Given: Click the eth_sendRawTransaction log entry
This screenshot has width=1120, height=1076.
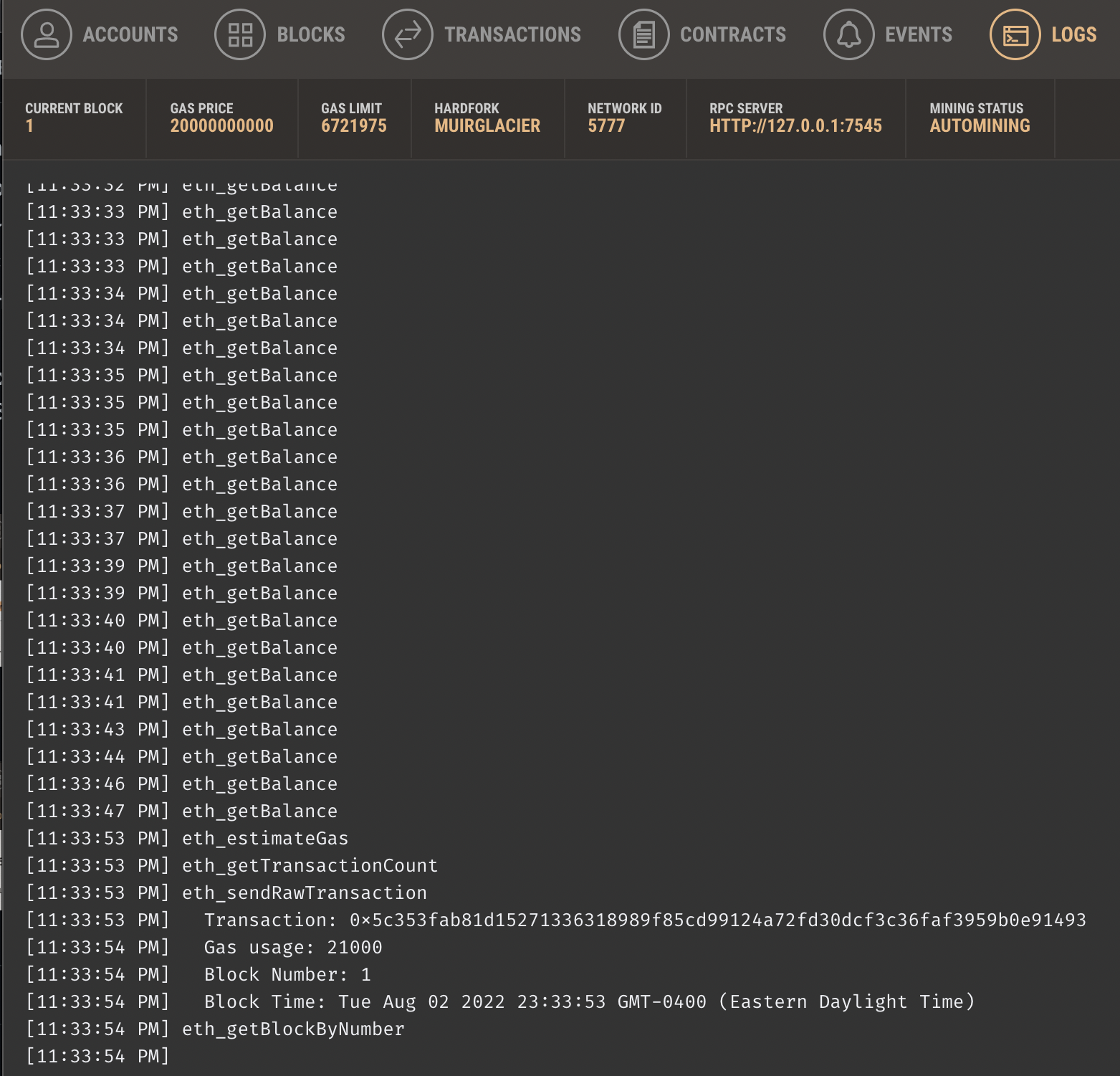Looking at the screenshot, I should 226,893.
